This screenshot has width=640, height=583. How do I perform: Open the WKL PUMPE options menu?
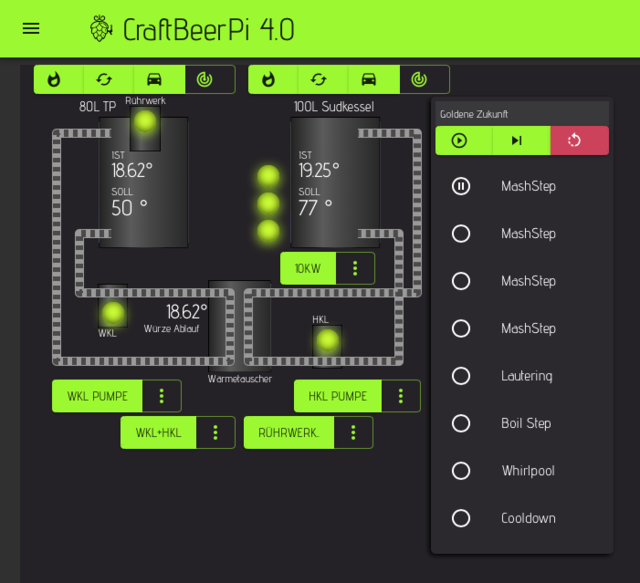click(162, 396)
